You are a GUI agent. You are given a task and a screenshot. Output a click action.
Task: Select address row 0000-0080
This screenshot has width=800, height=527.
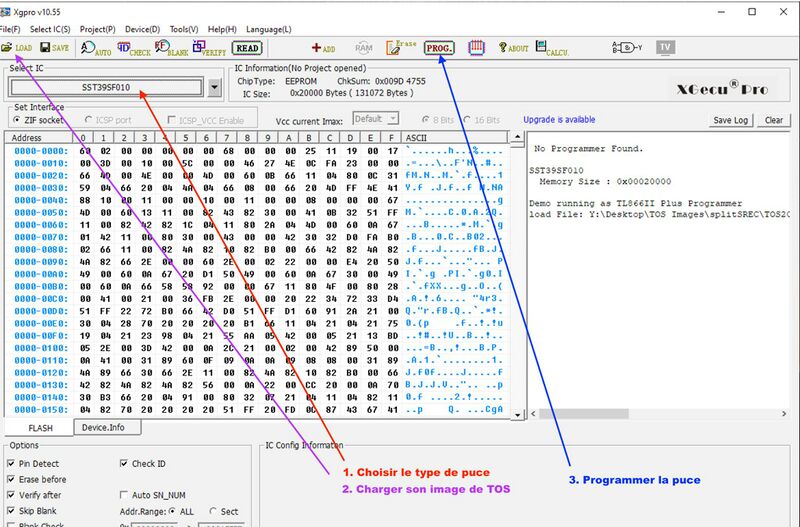pyautogui.click(x=41, y=249)
